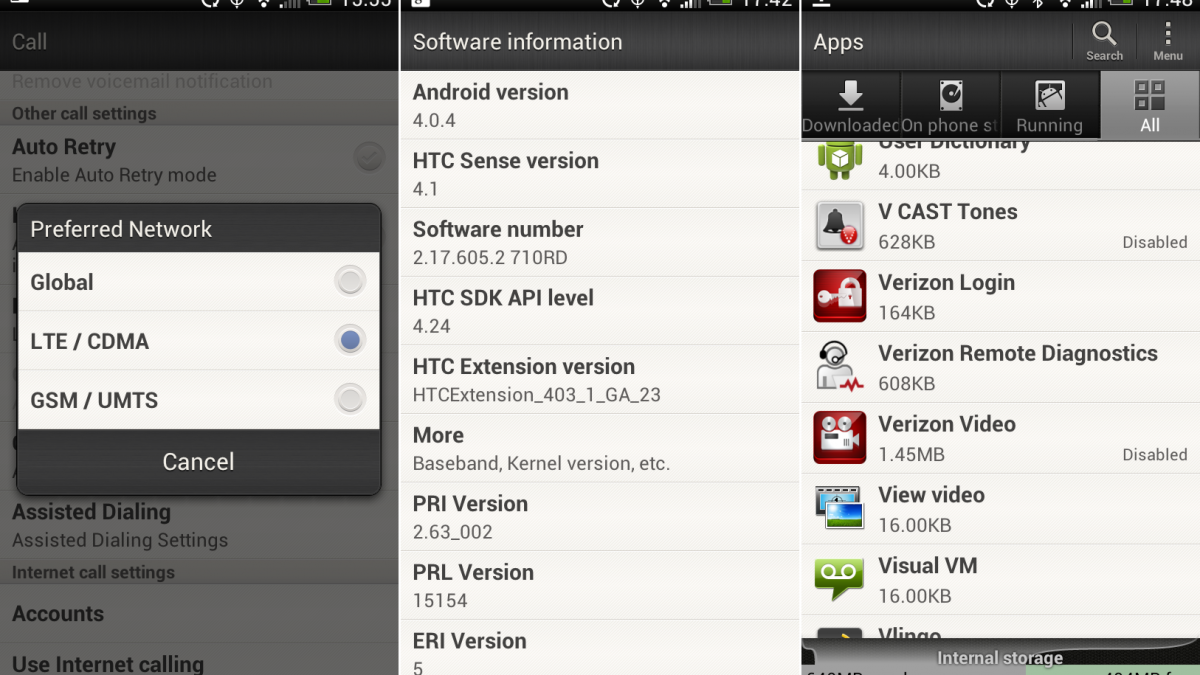Switch to the Downloaded tab

[851, 106]
